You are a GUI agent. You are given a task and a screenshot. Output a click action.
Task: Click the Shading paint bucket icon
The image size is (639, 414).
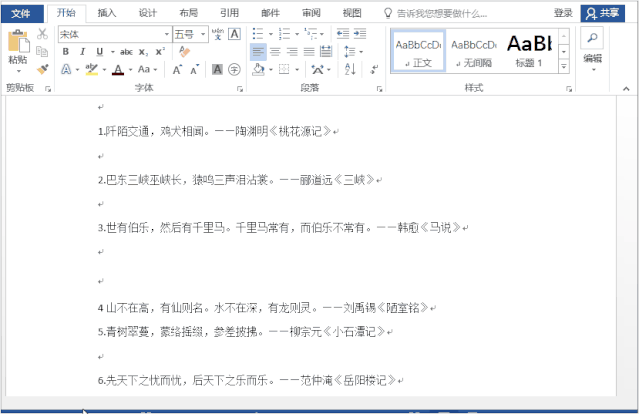click(x=258, y=70)
